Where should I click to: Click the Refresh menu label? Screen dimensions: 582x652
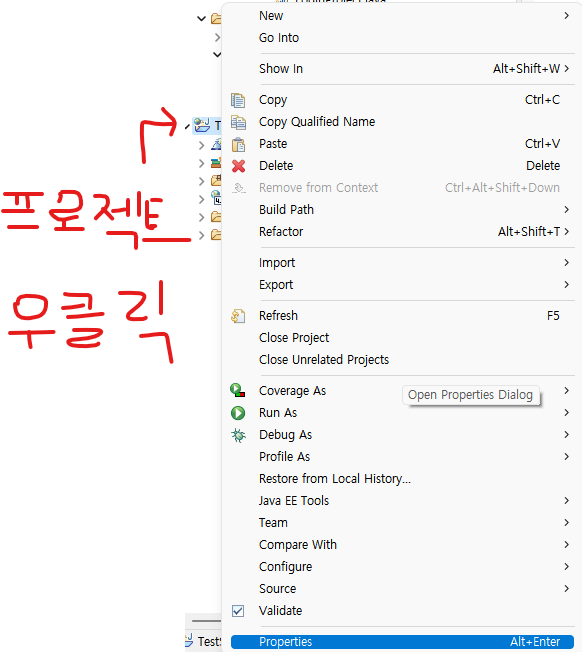pos(278,316)
